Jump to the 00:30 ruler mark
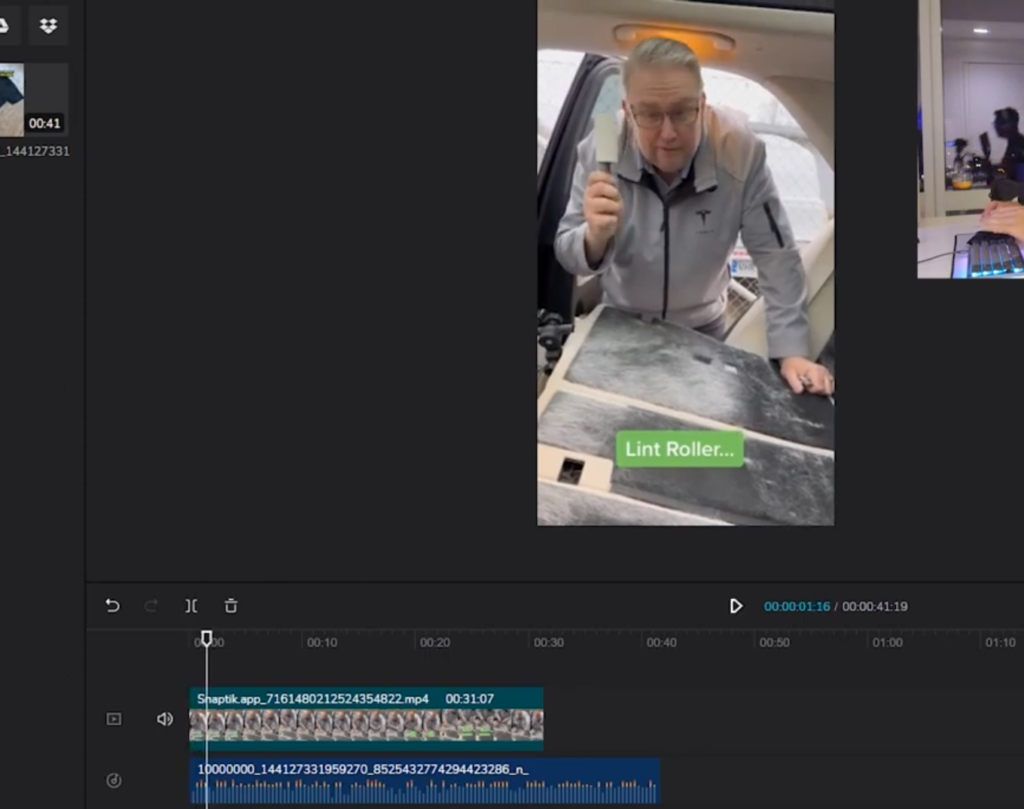The height and width of the screenshot is (809, 1024). point(548,643)
